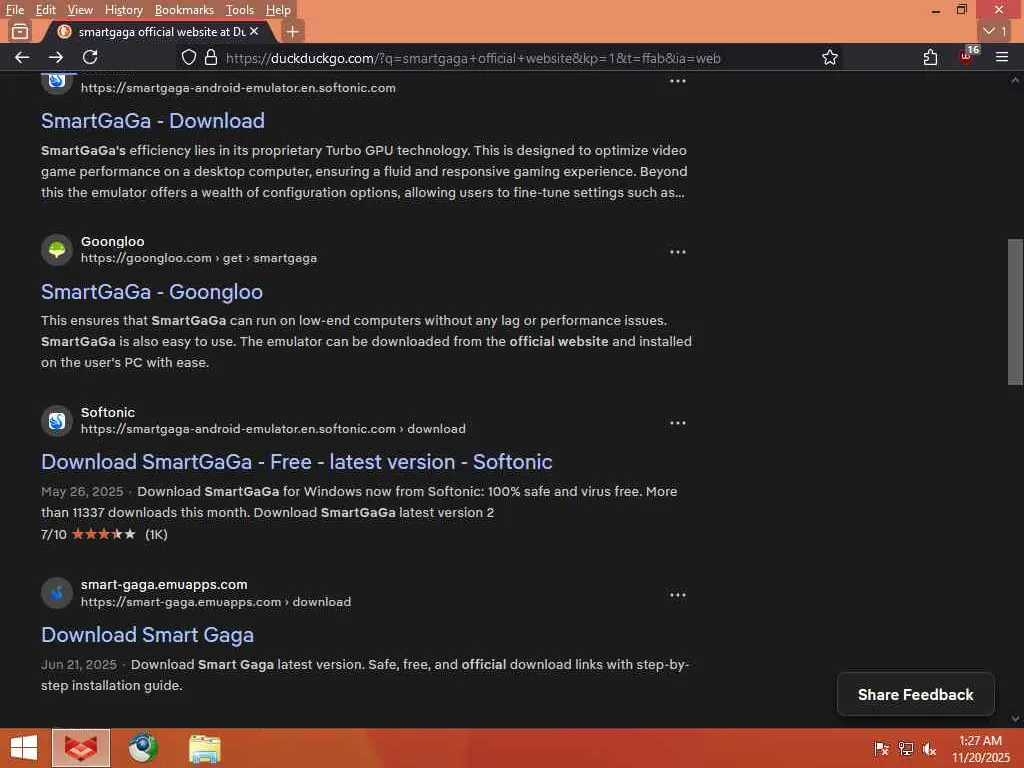Open the hamburger application menu
The image size is (1024, 768).
[1002, 57]
